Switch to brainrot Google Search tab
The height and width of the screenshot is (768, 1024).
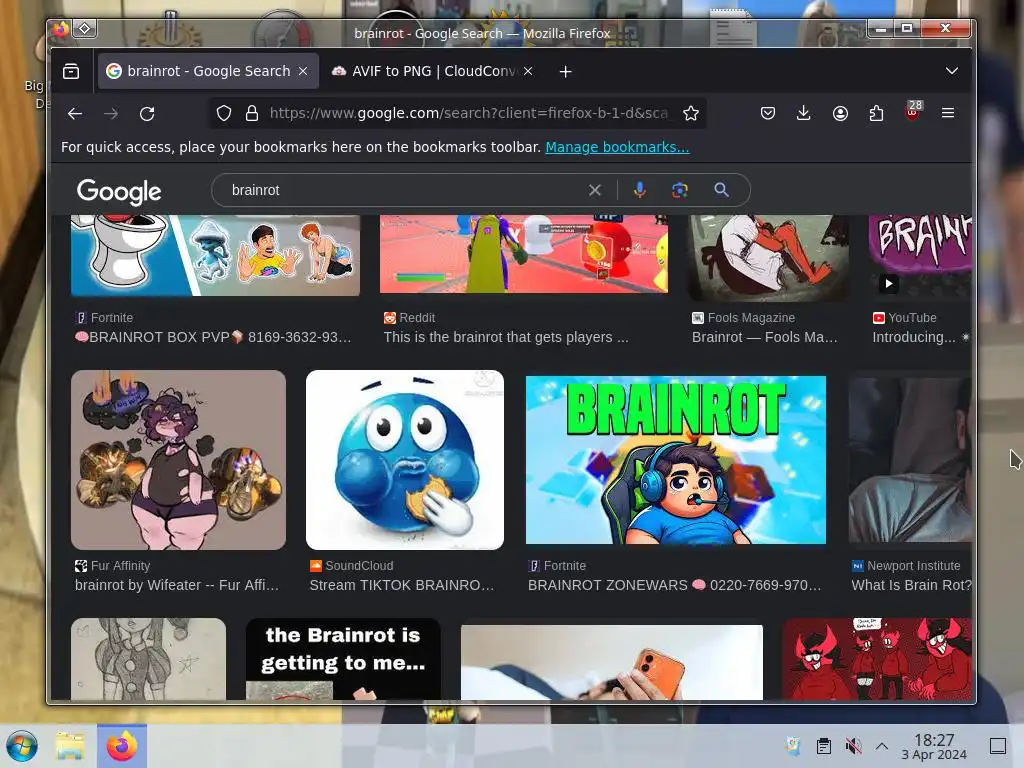[x=208, y=71]
